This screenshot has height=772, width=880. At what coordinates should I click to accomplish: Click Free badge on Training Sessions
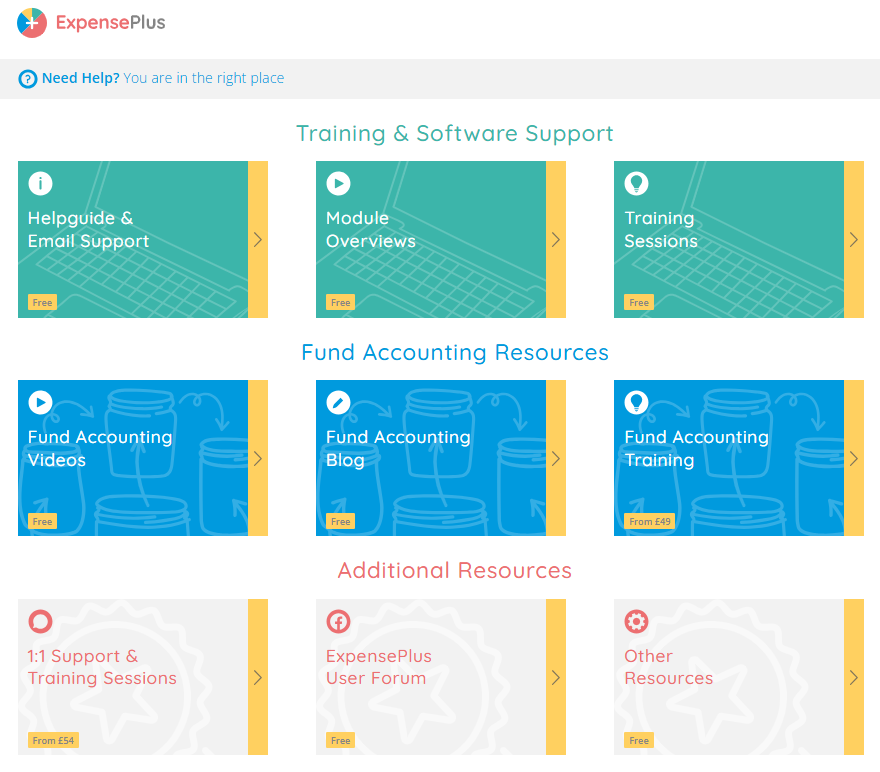coord(639,302)
